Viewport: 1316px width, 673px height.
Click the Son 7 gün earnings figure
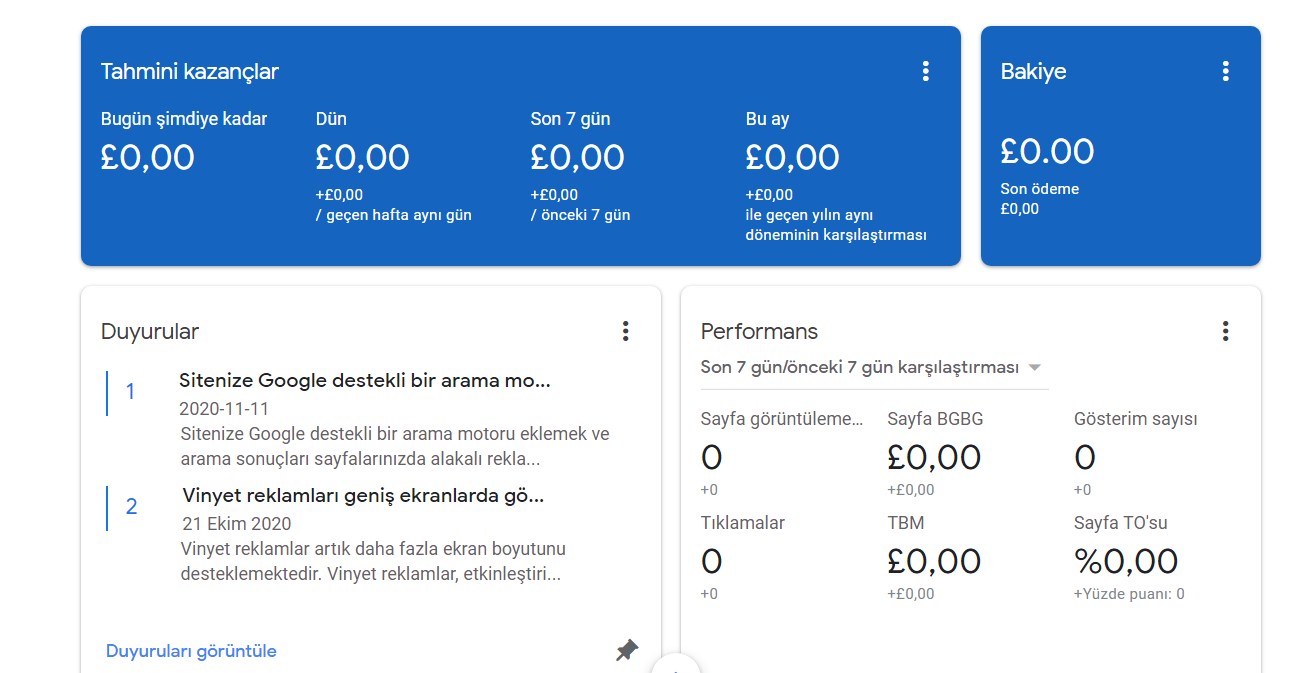577,157
